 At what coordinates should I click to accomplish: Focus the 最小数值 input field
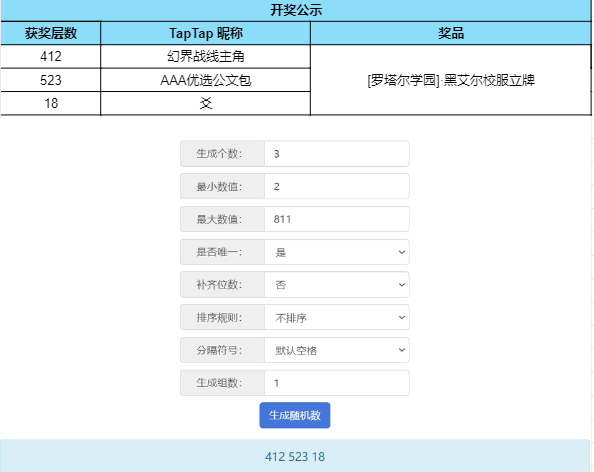tap(337, 186)
